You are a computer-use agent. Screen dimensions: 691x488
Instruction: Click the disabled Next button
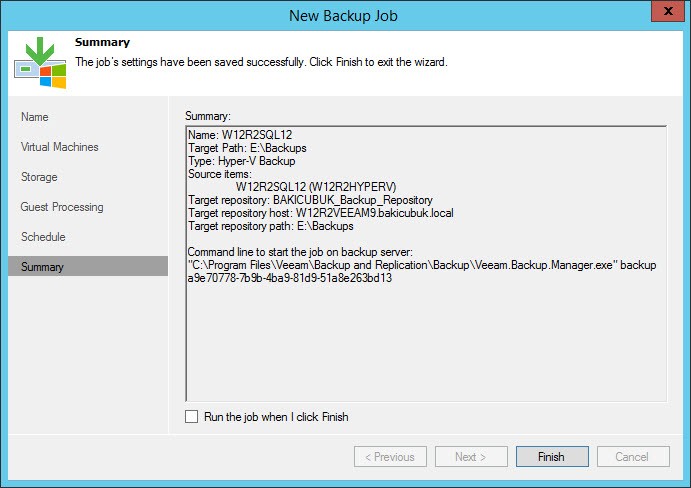click(x=471, y=456)
